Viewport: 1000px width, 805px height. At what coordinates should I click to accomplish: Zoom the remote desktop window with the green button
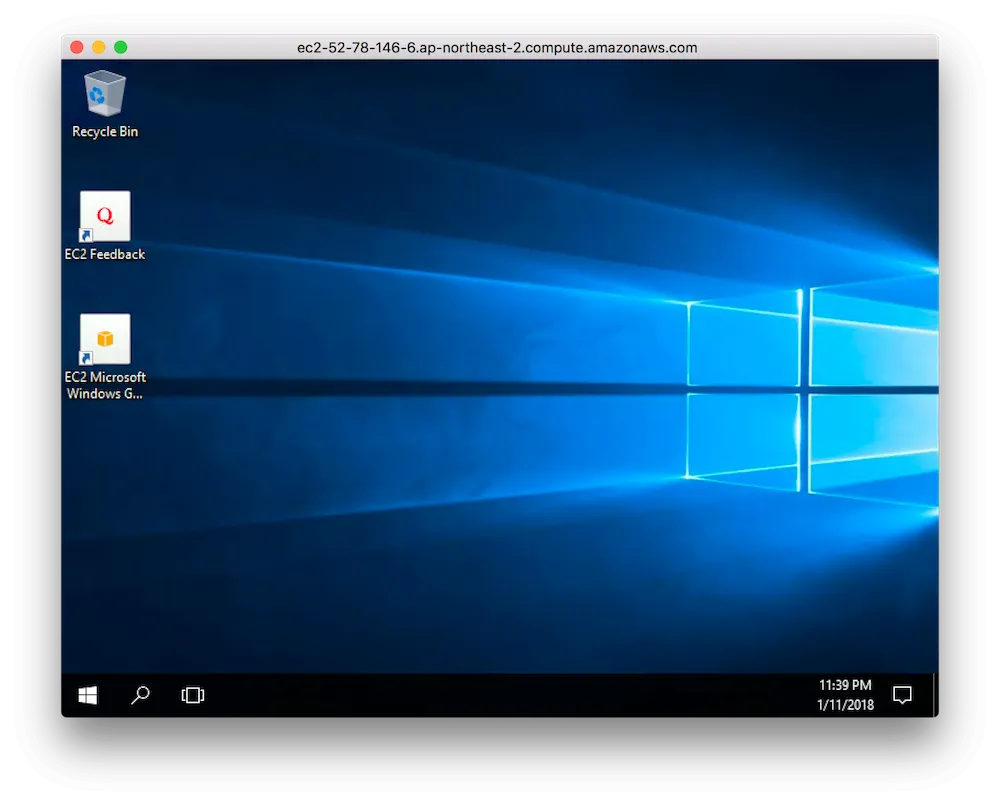pos(121,47)
